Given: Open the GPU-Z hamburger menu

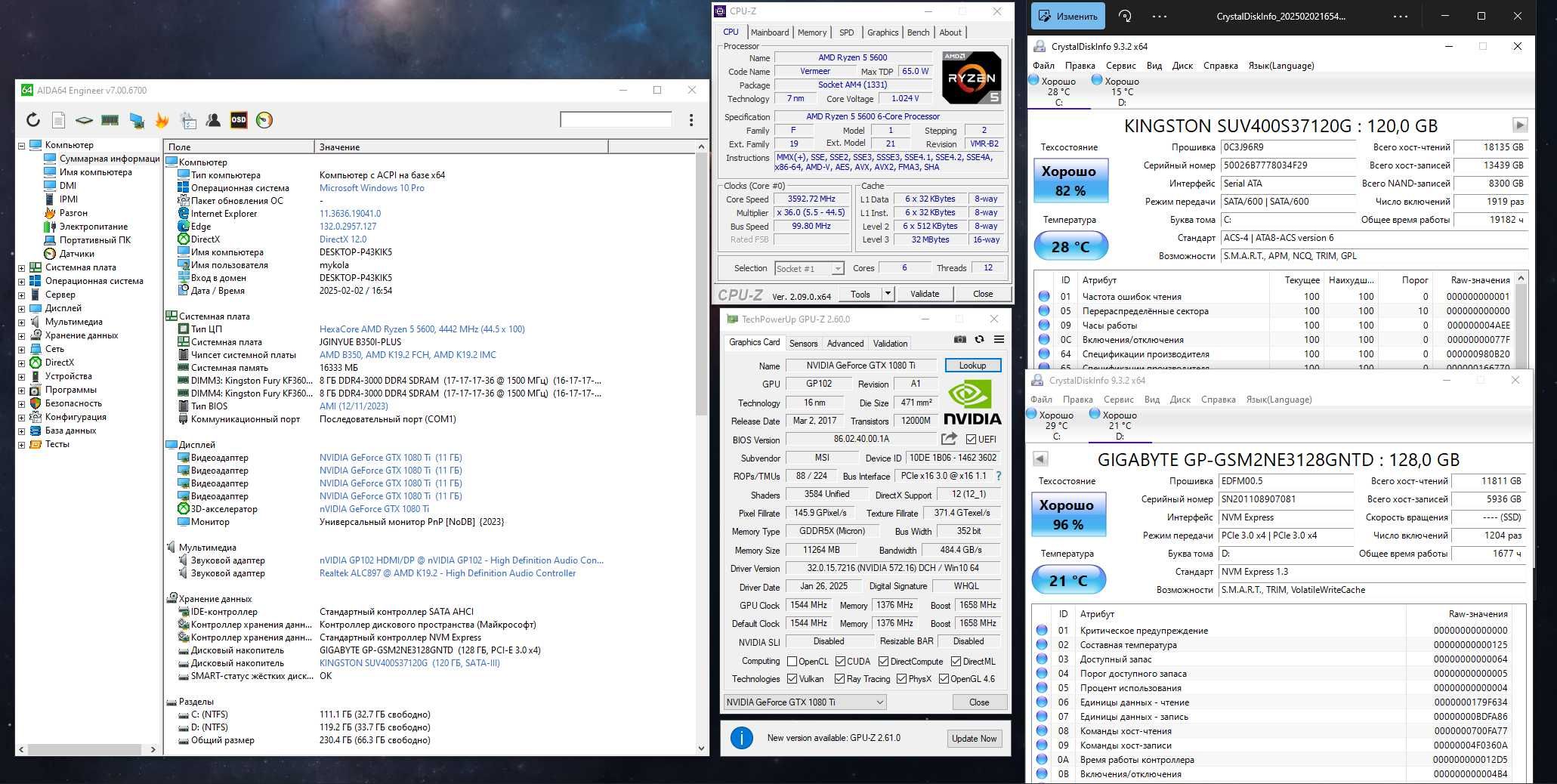Looking at the screenshot, I should point(999,340).
